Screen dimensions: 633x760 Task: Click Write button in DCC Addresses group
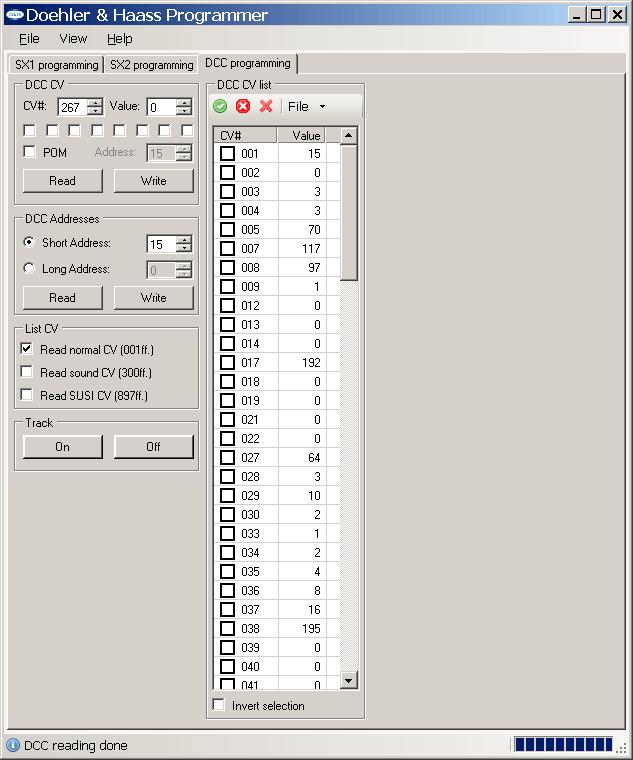(x=154, y=298)
